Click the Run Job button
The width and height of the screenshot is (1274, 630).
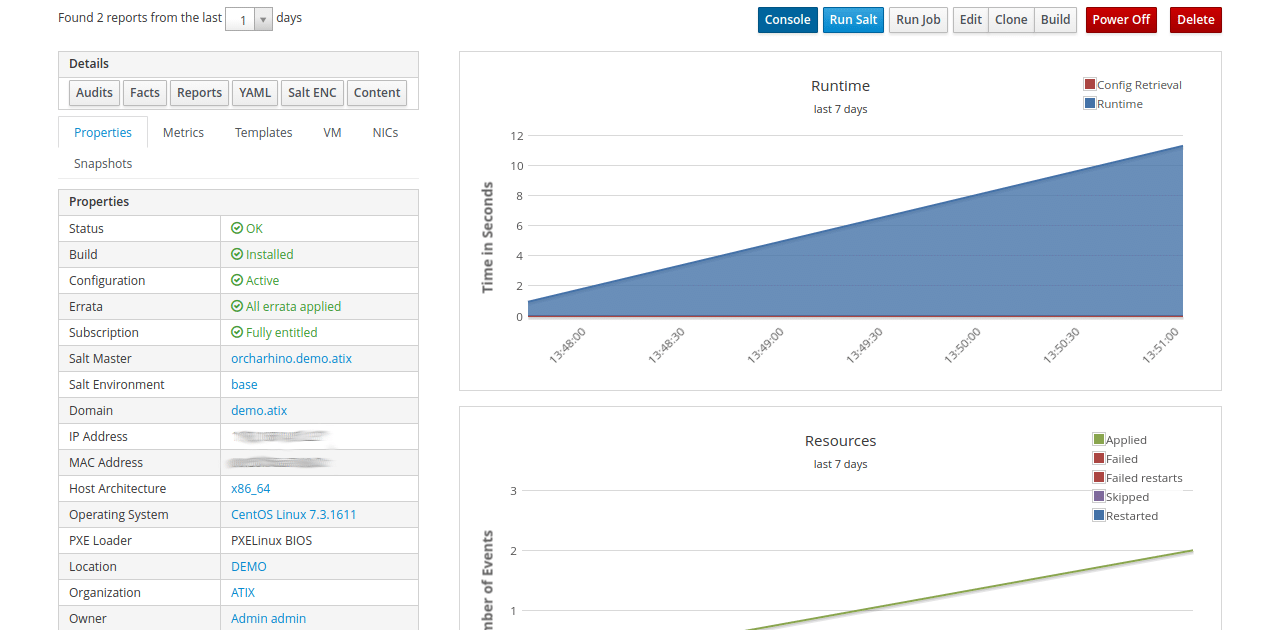point(918,20)
